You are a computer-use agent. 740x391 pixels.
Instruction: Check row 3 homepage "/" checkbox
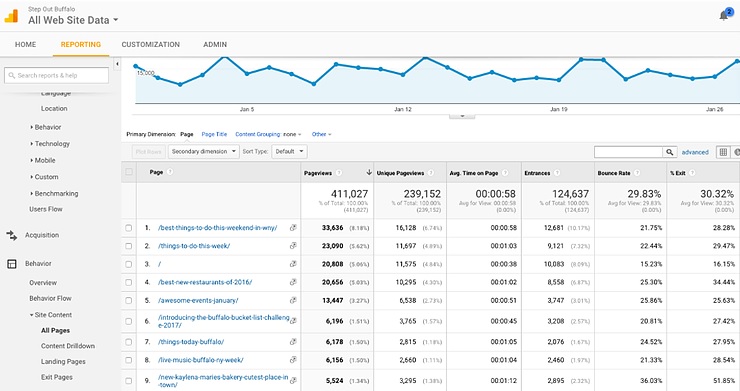tap(128, 264)
